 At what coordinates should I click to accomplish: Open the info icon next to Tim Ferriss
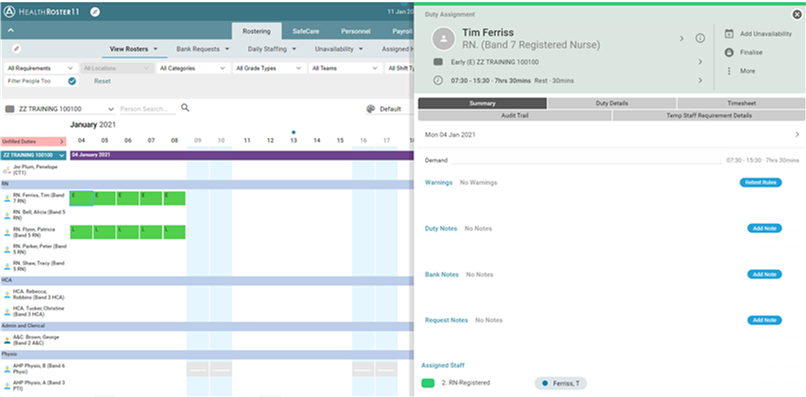click(700, 38)
